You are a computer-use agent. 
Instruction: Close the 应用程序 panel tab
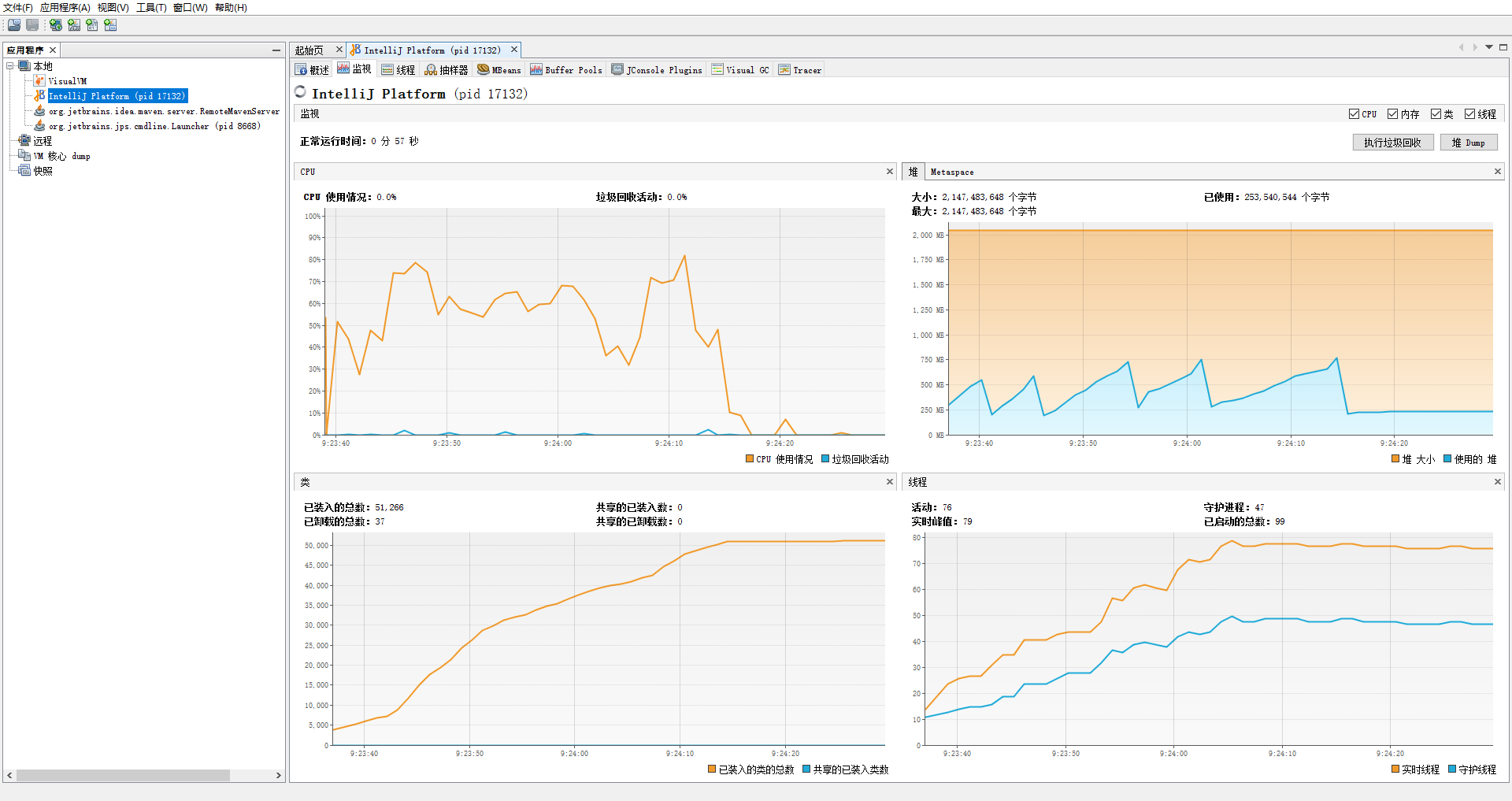[x=53, y=50]
